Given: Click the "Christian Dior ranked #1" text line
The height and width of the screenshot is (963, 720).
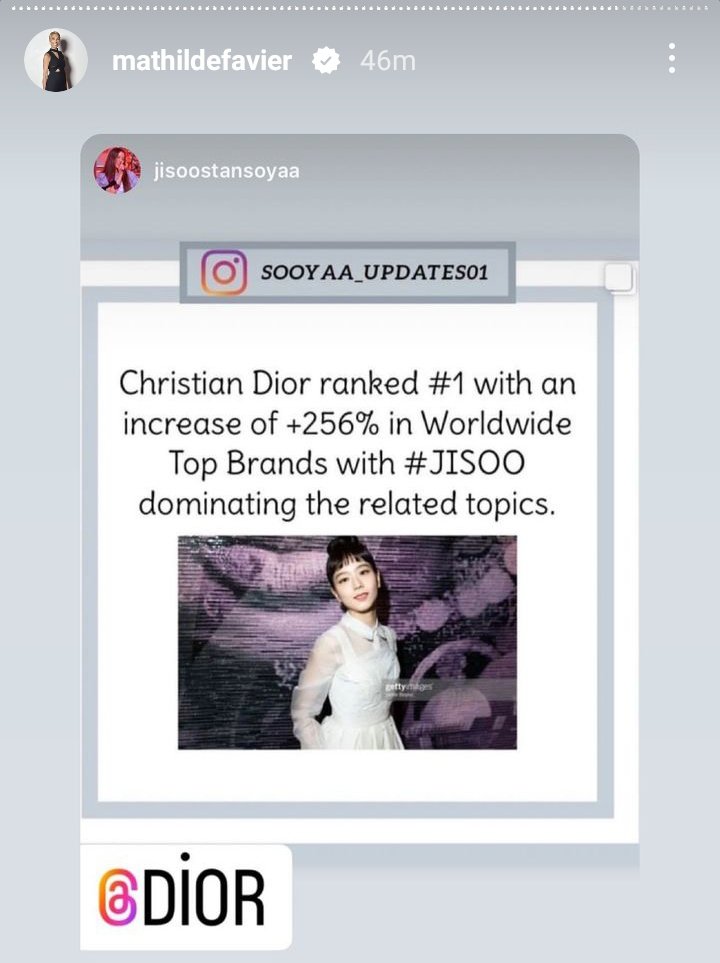Looking at the screenshot, I should point(348,384).
